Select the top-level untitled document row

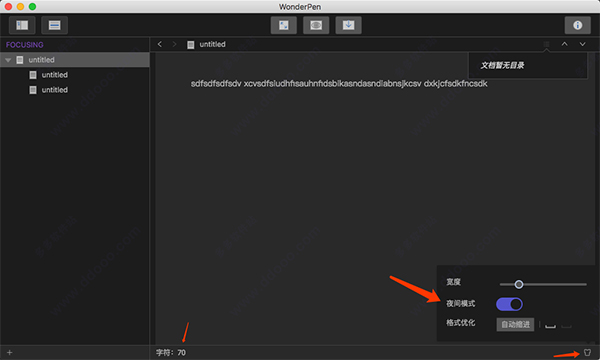coord(75,60)
